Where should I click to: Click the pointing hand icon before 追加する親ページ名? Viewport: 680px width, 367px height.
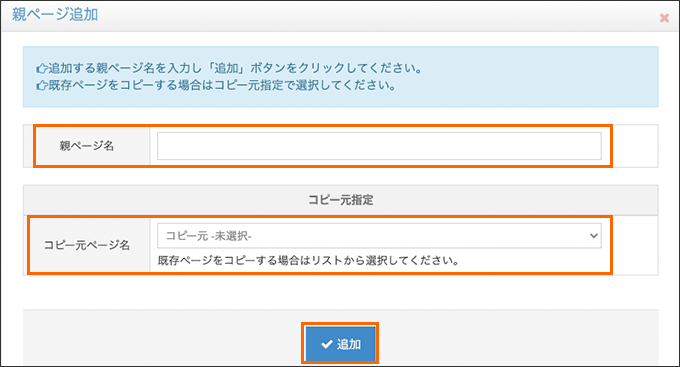pyautogui.click(x=42, y=69)
